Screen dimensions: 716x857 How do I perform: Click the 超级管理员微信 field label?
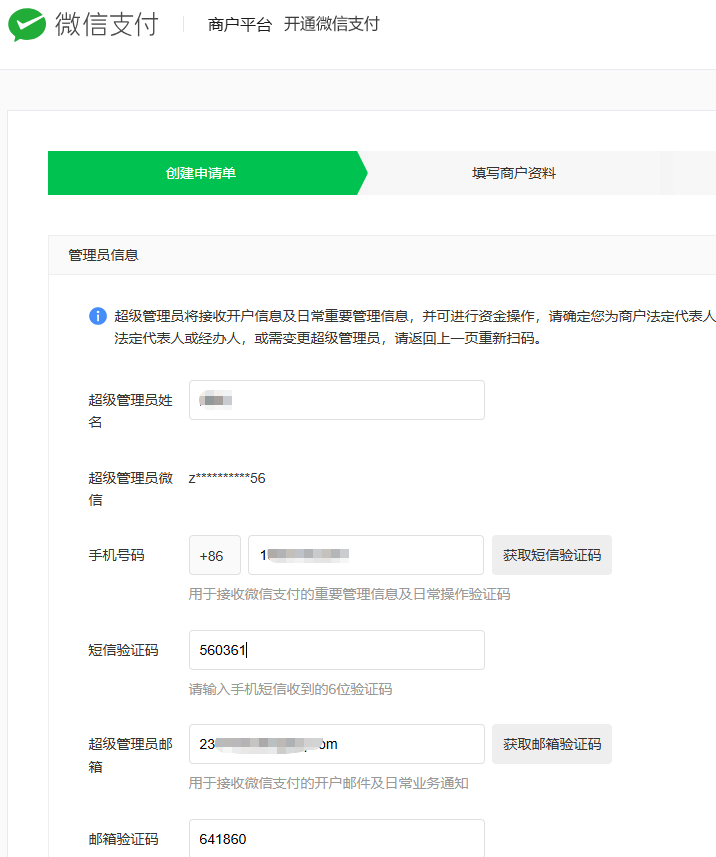tap(131, 489)
